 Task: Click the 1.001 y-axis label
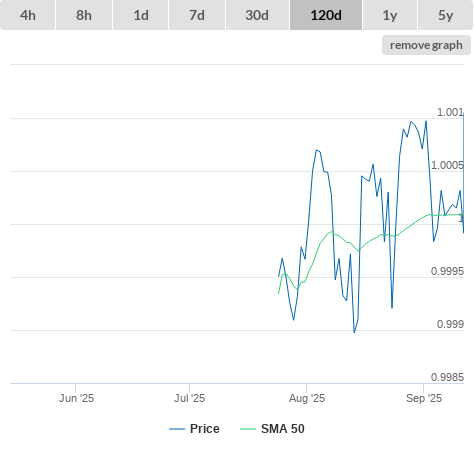(450, 112)
